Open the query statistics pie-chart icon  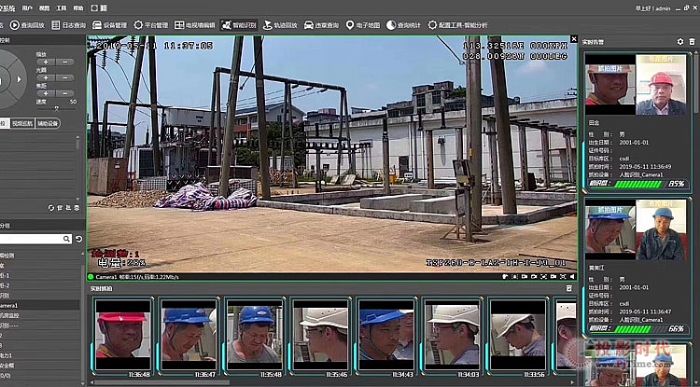[x=391, y=25]
